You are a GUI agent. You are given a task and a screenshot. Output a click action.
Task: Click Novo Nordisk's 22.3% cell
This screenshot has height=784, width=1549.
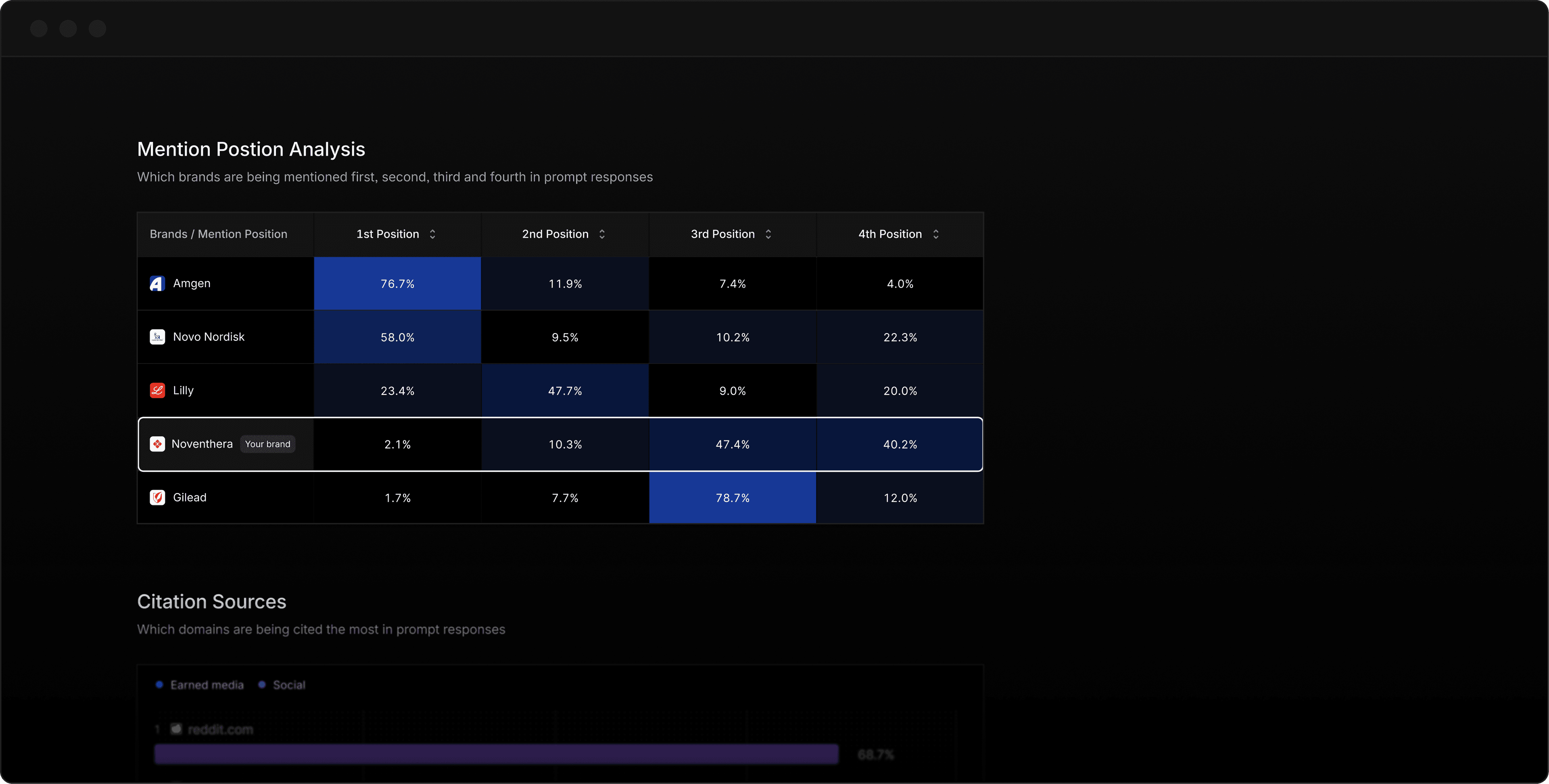900,337
